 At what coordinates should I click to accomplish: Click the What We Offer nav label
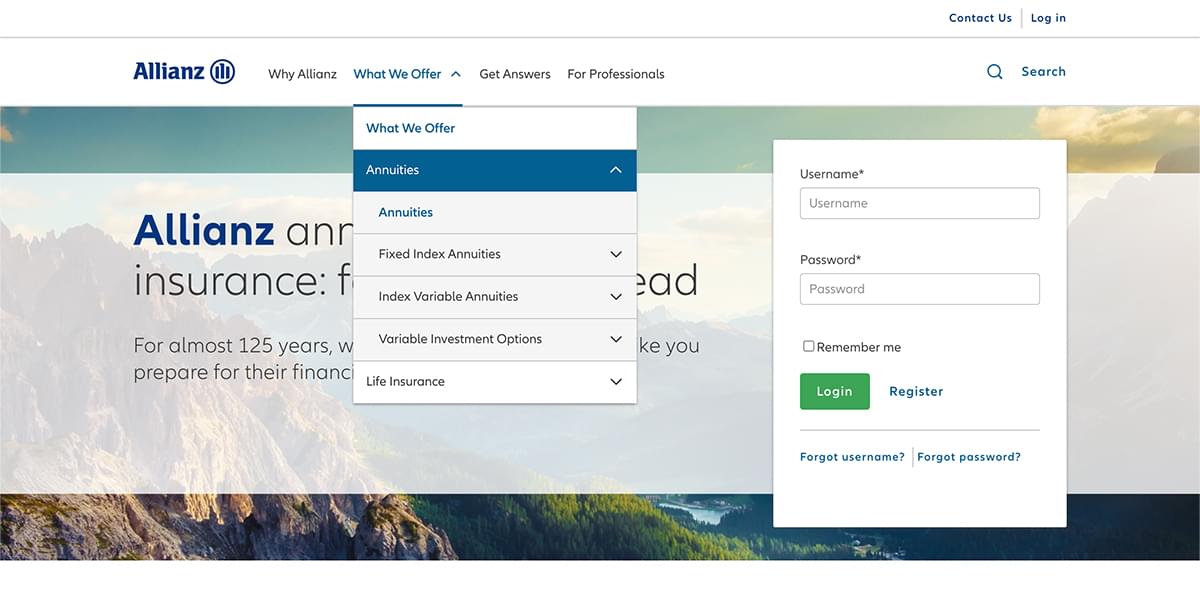pyautogui.click(x=397, y=74)
